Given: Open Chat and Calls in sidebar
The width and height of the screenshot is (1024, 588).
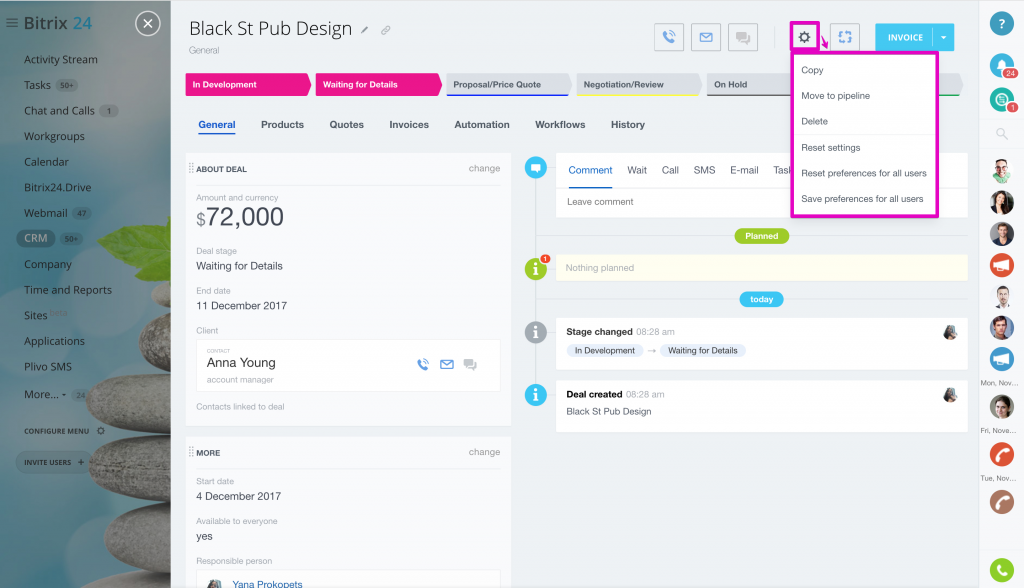Looking at the screenshot, I should click(x=59, y=110).
